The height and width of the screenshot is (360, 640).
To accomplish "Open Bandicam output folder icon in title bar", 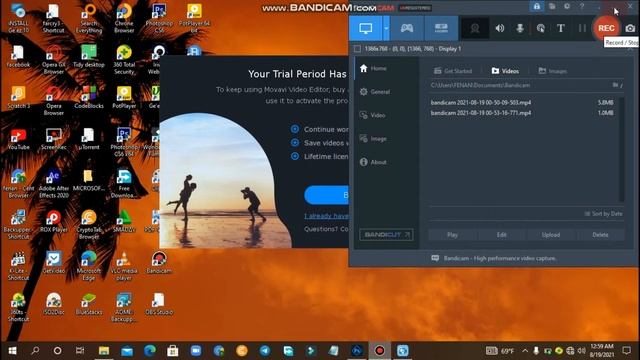I will tap(552, 7).
